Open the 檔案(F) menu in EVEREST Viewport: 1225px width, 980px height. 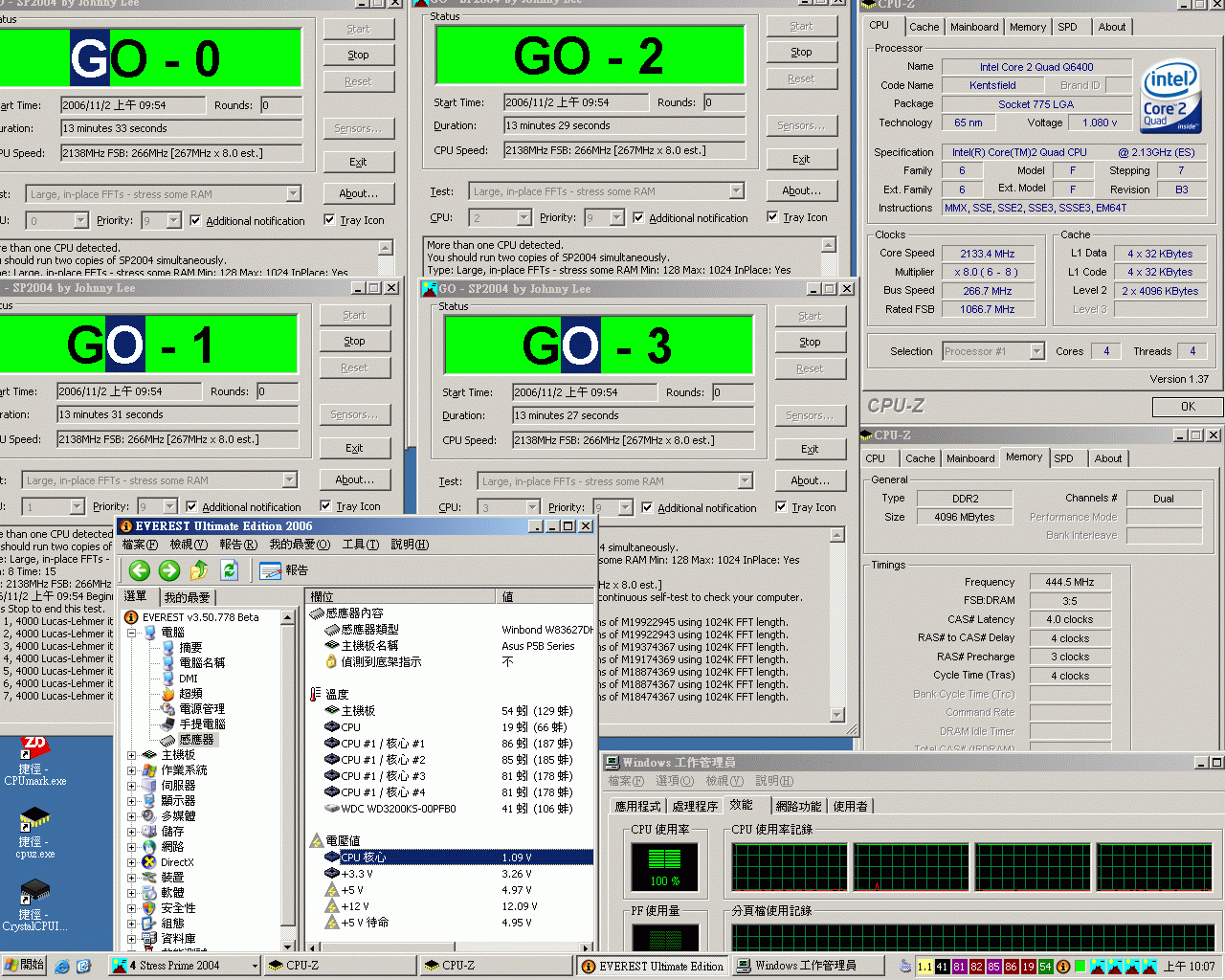pyautogui.click(x=140, y=545)
